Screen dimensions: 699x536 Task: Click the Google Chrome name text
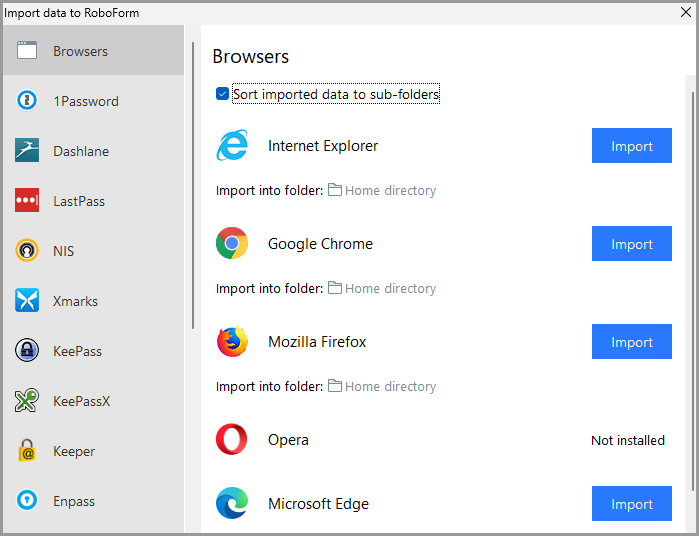tap(320, 244)
